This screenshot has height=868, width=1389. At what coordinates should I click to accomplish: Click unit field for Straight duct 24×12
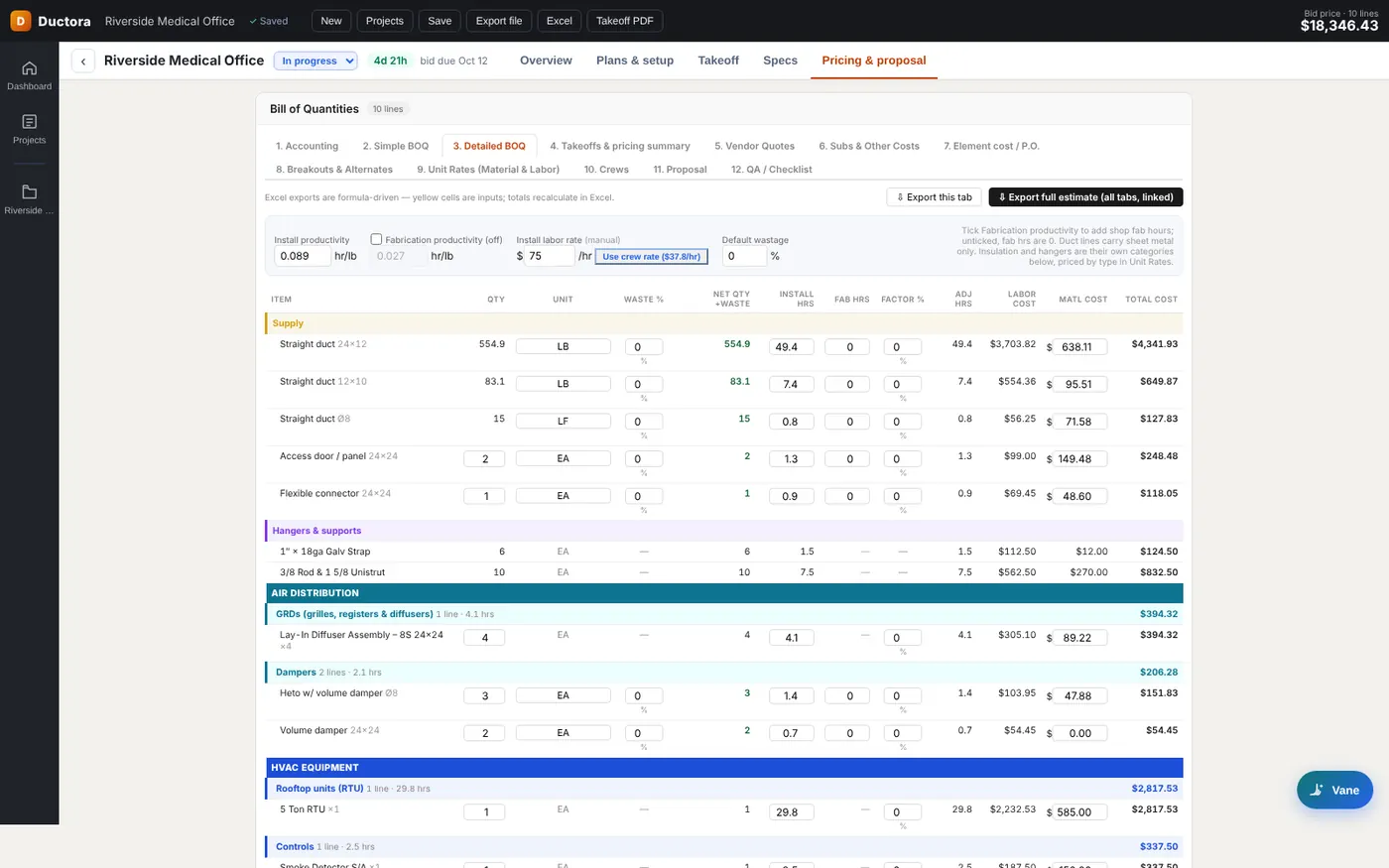[563, 347]
